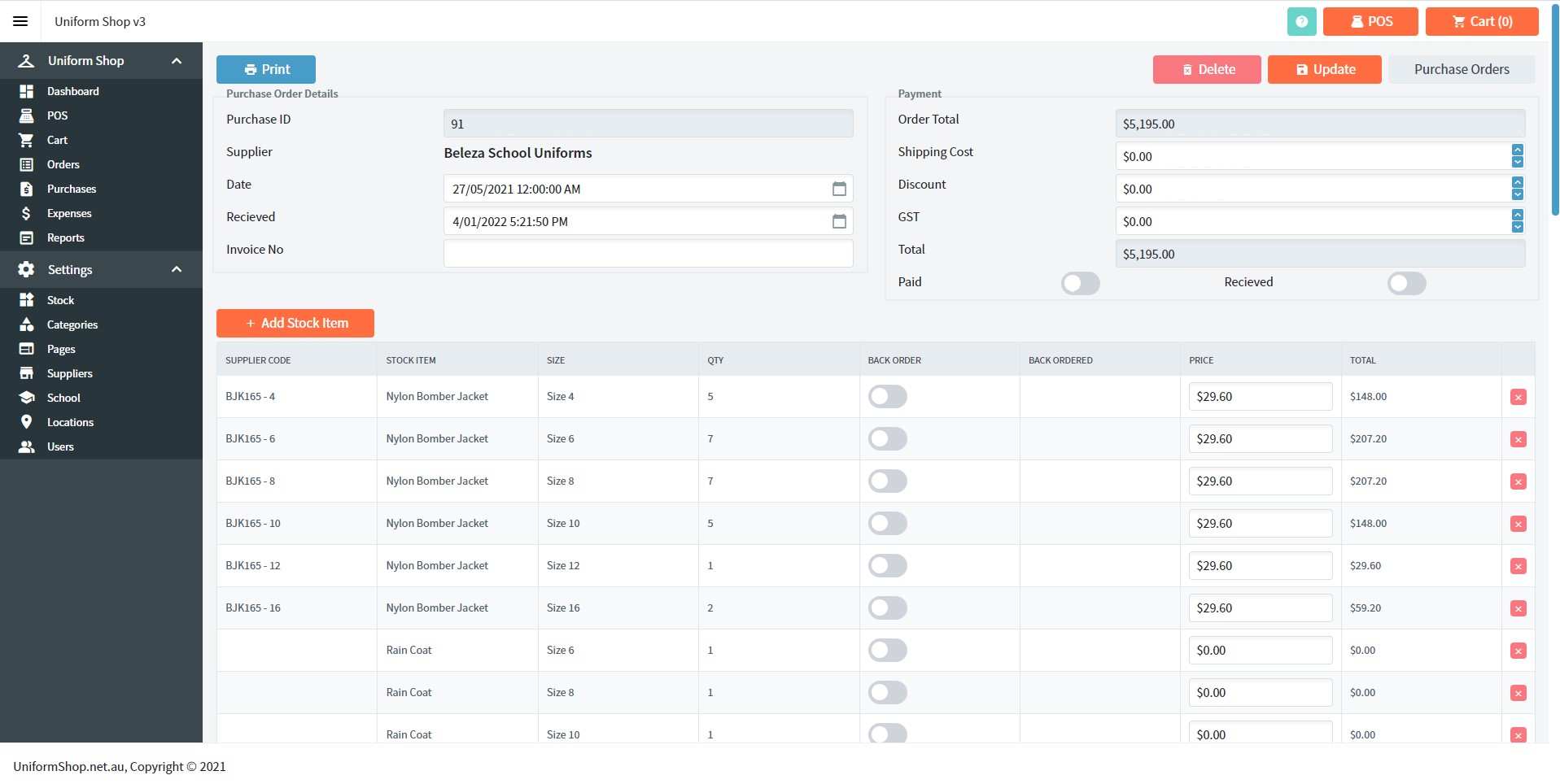
Task: Collapse the Settings sidebar section
Action: pos(177,269)
